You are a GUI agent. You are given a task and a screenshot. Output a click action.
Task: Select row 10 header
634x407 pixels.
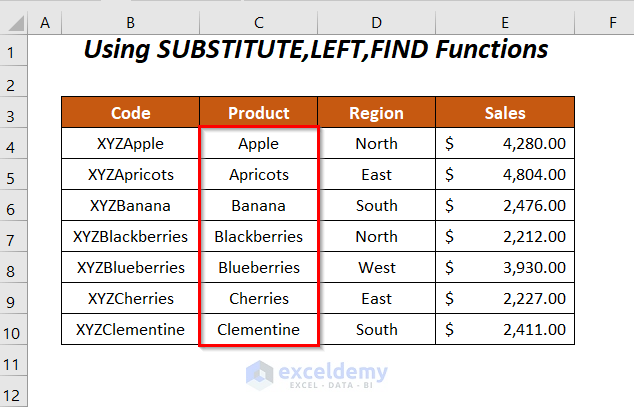click(x=15, y=330)
